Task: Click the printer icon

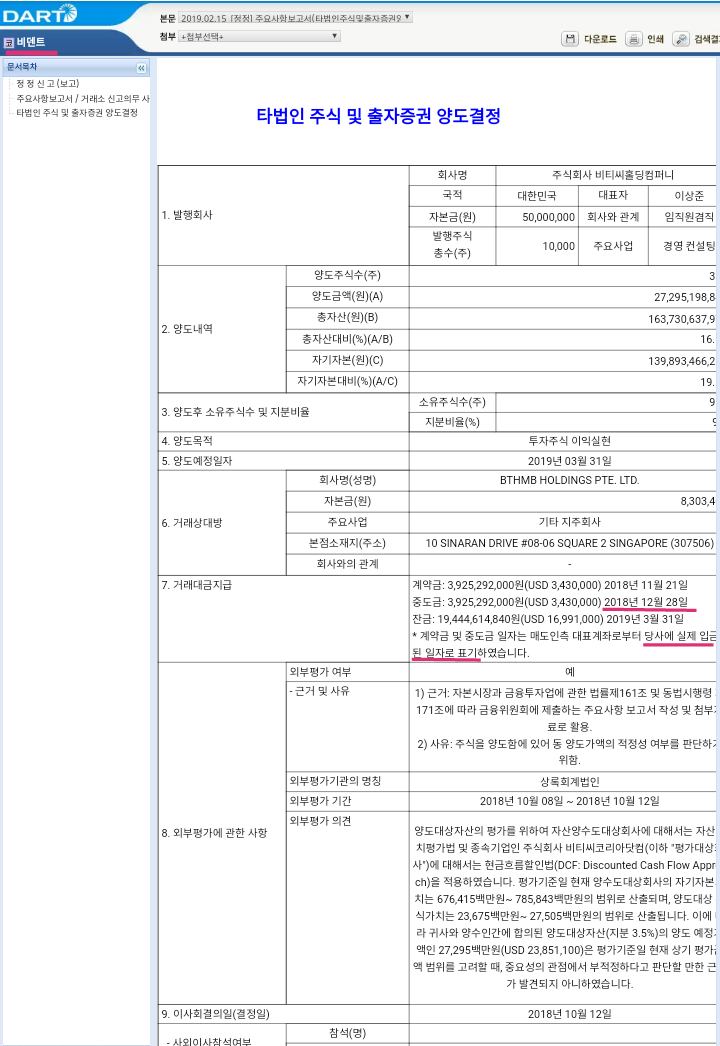Action: [x=633, y=39]
